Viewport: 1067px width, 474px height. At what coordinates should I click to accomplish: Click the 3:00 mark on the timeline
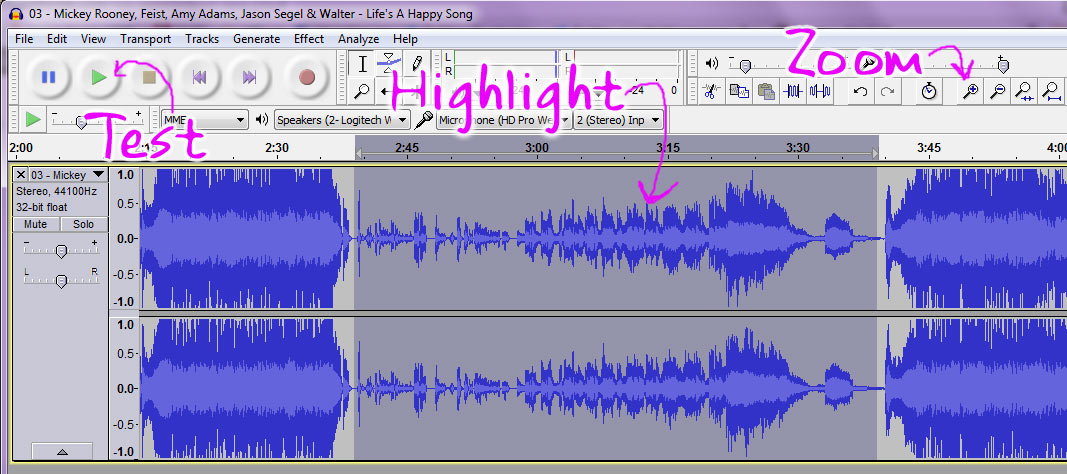tap(537, 148)
